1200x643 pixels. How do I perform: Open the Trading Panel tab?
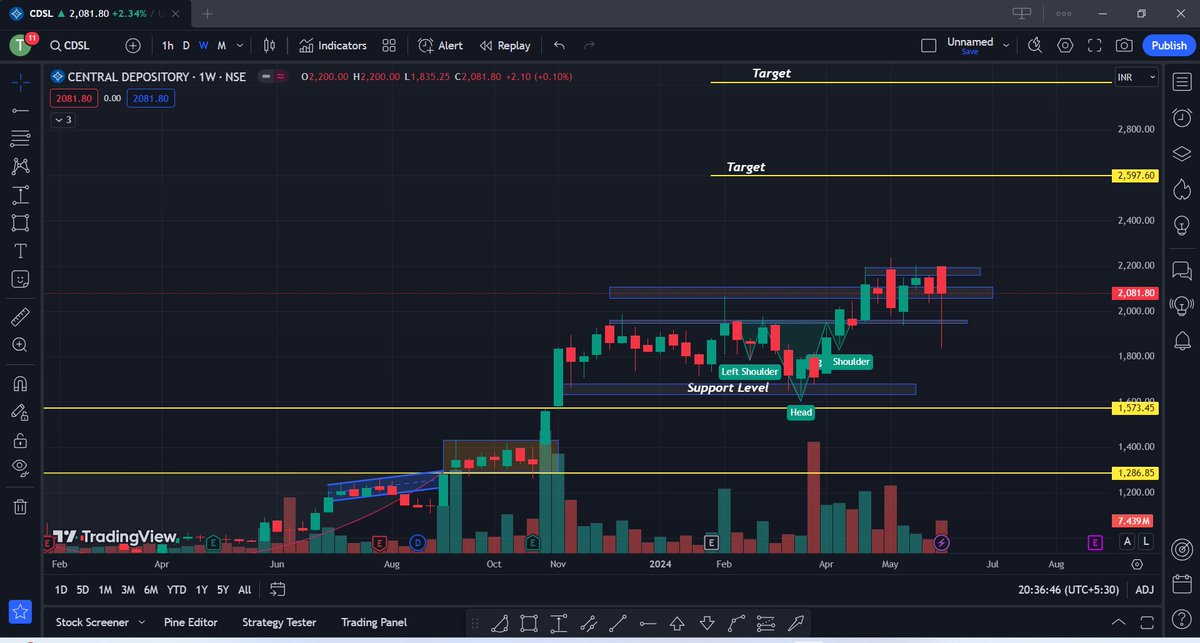coord(373,622)
